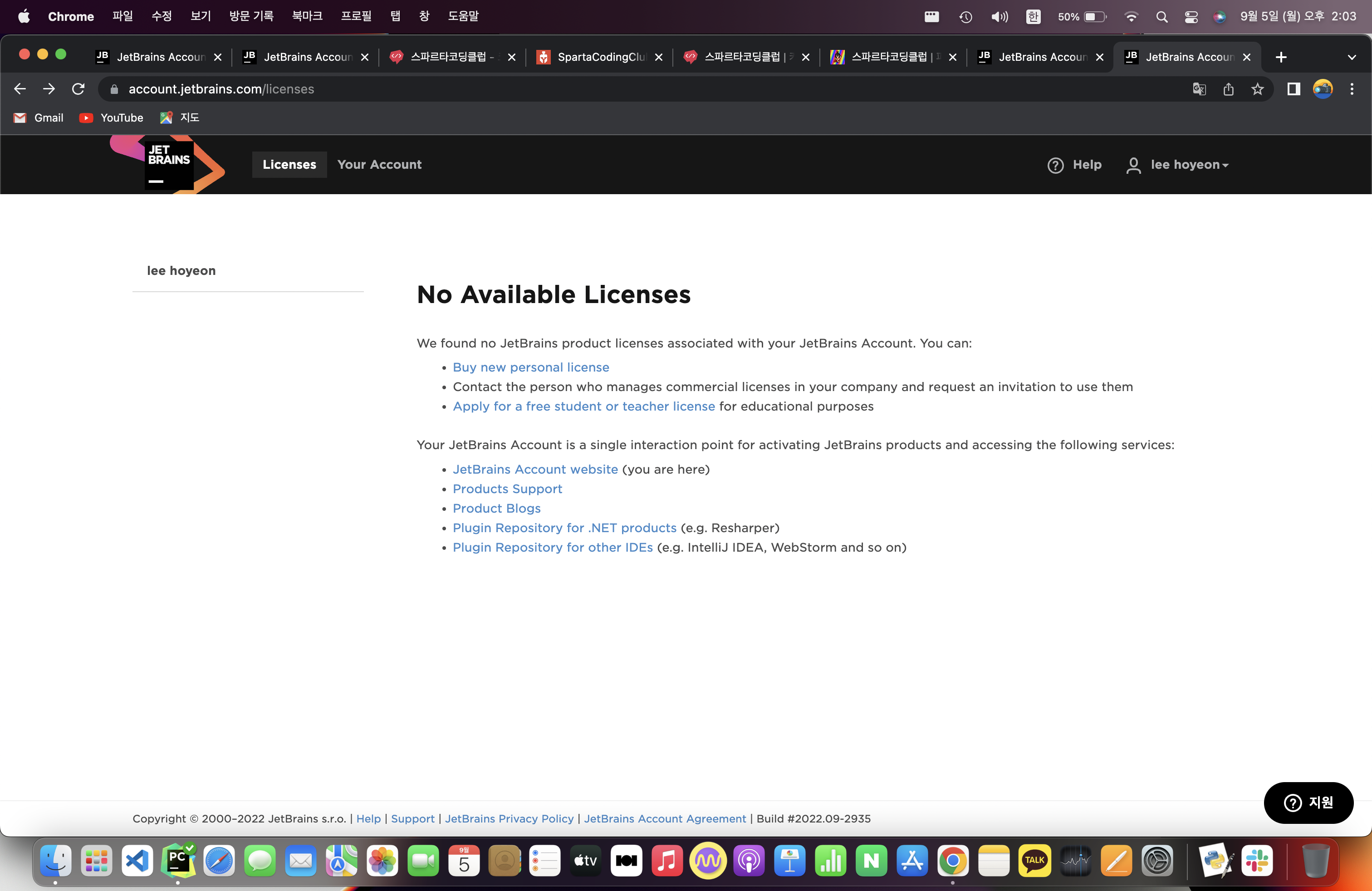This screenshot has width=1372, height=891.
Task: Open the Wi-Fi status menu
Action: point(1131,17)
